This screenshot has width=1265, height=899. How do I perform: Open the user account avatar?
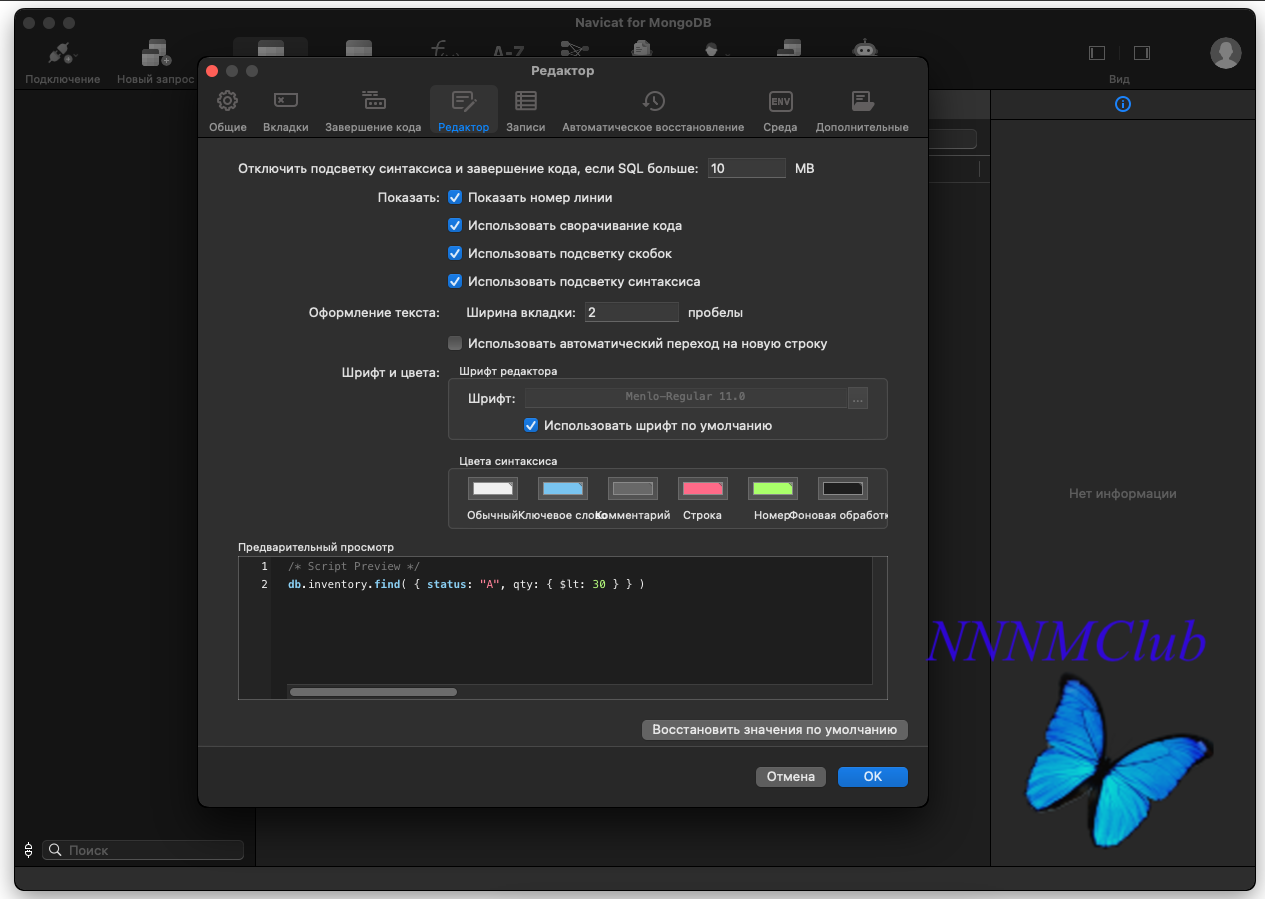(x=1226, y=53)
